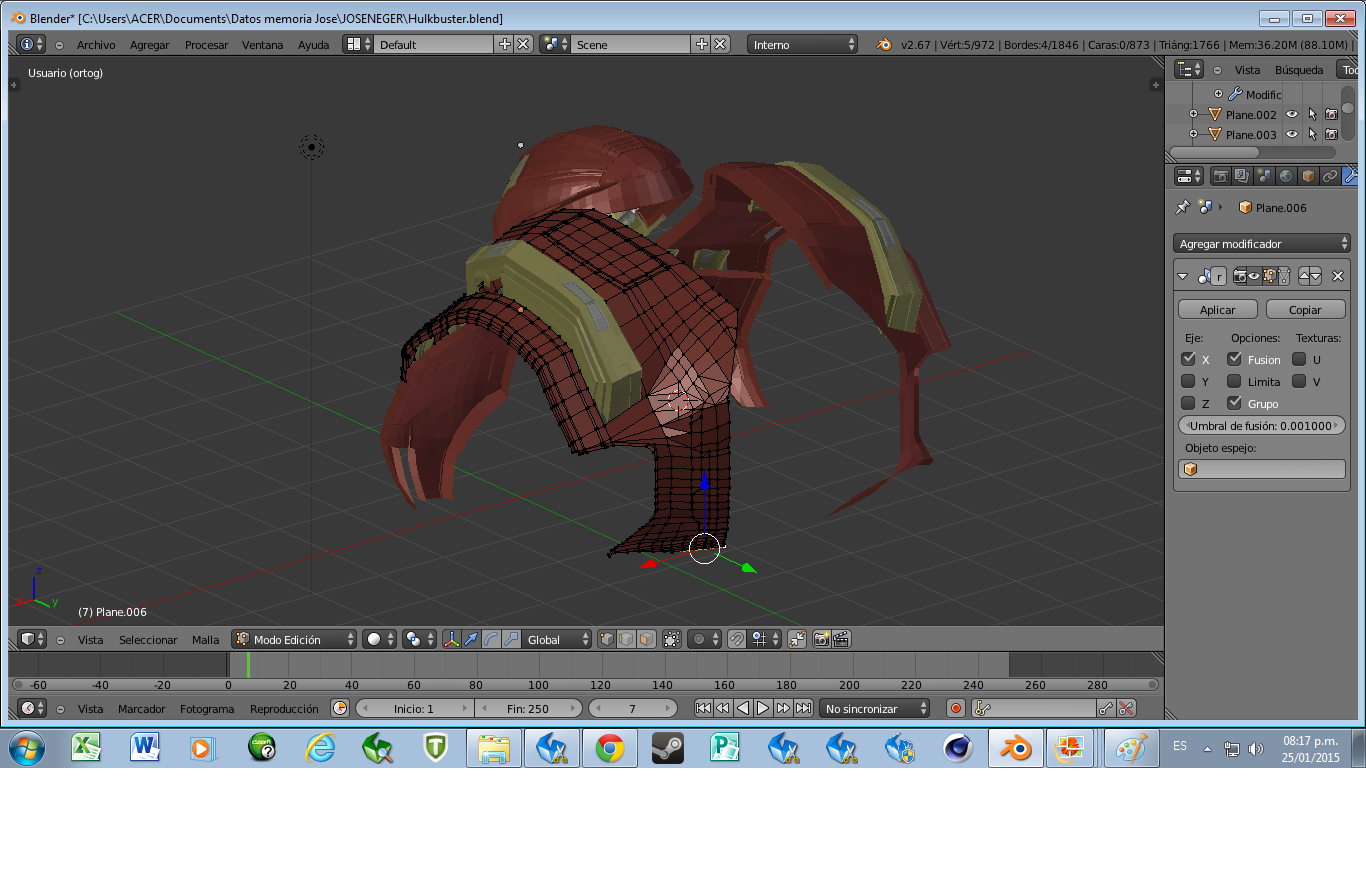Toggle the Fusion option checkbox
This screenshot has width=1366, height=884.
click(1234, 359)
